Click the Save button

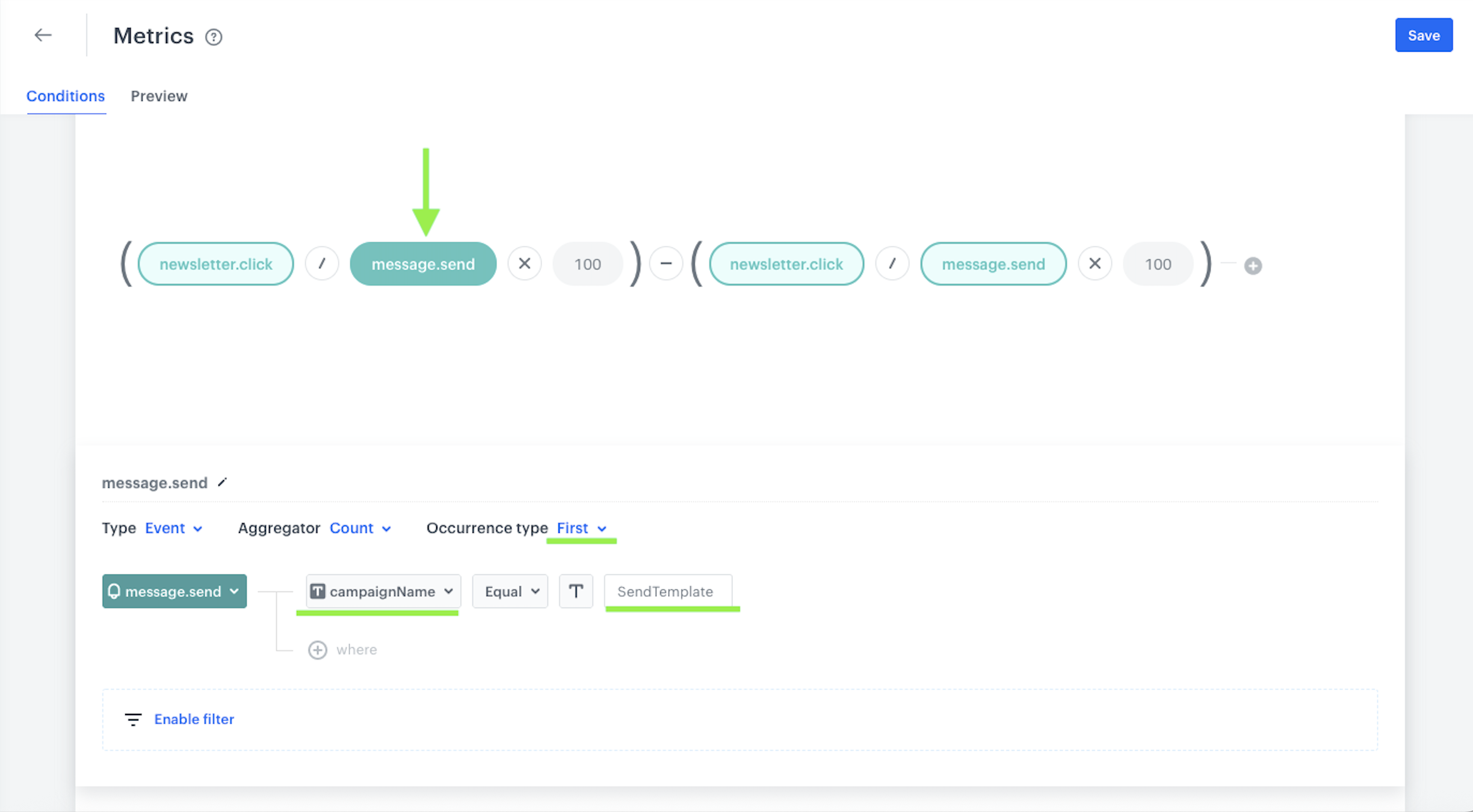tap(1424, 35)
